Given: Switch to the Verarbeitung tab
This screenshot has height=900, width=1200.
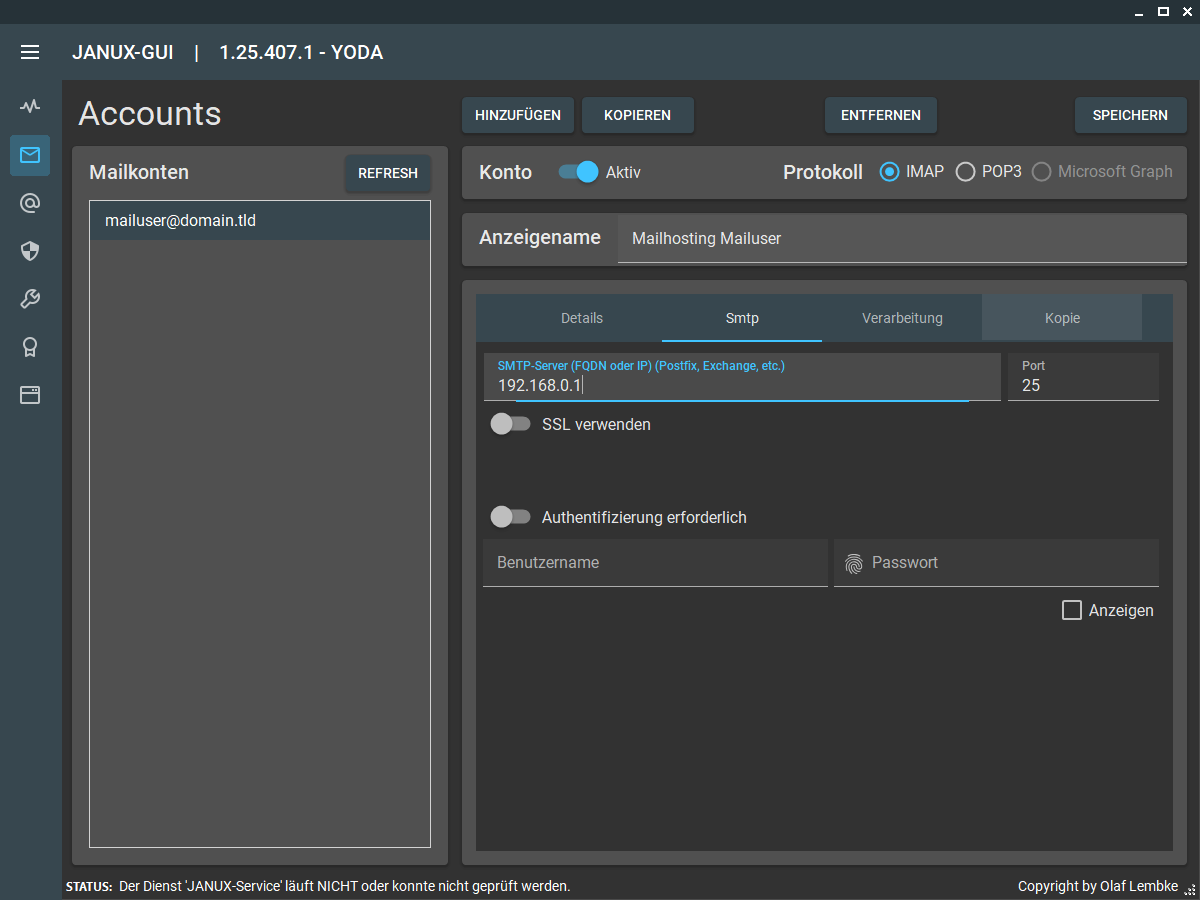Looking at the screenshot, I should [x=902, y=318].
